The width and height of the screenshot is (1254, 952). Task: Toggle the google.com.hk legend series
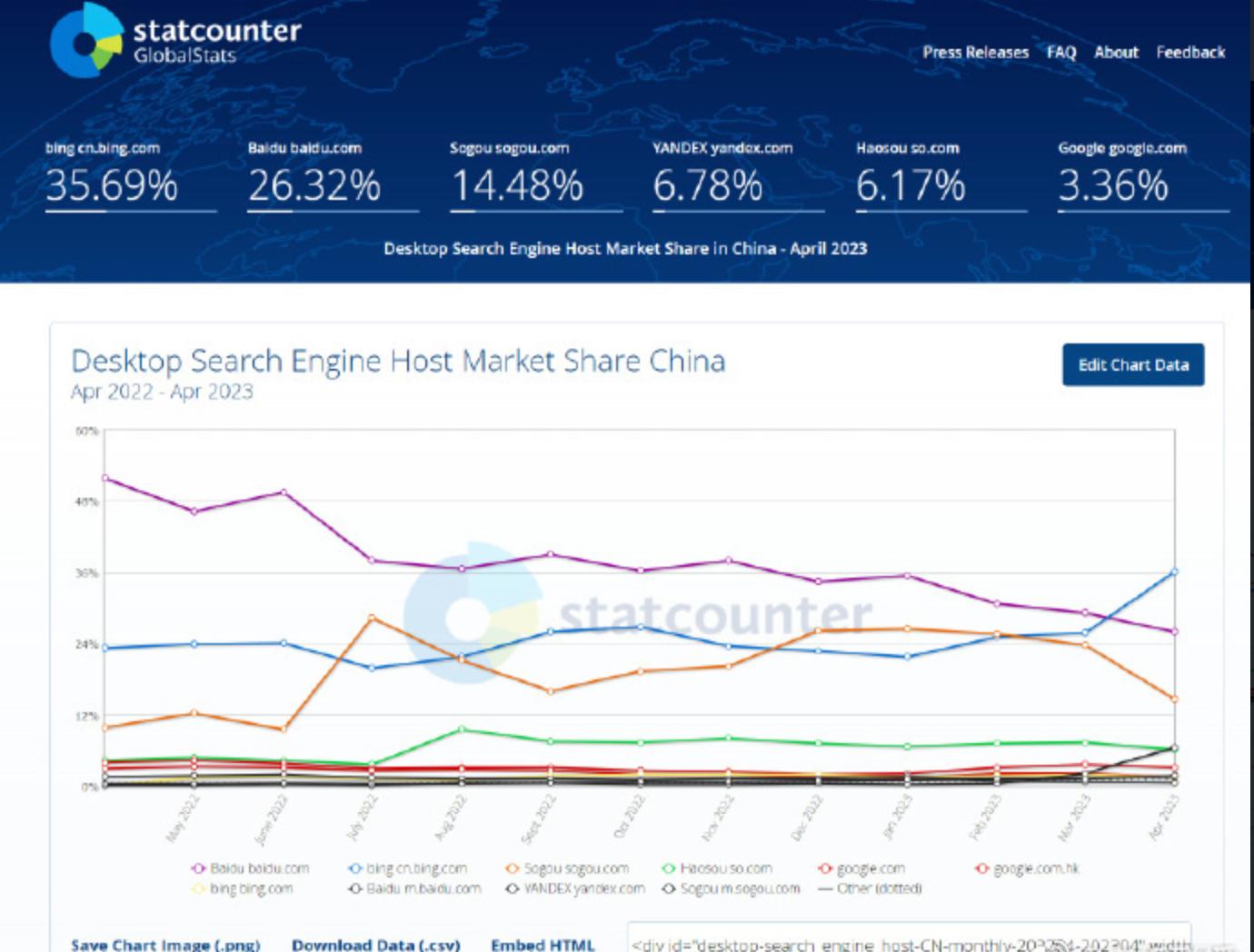click(x=1027, y=868)
